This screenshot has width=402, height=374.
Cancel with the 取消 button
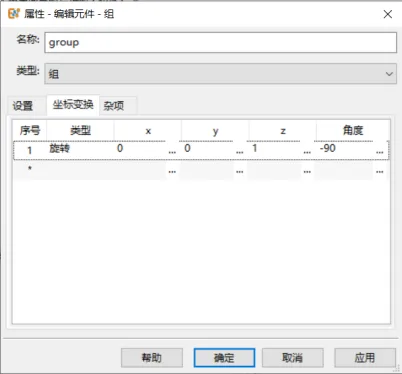coord(293,358)
